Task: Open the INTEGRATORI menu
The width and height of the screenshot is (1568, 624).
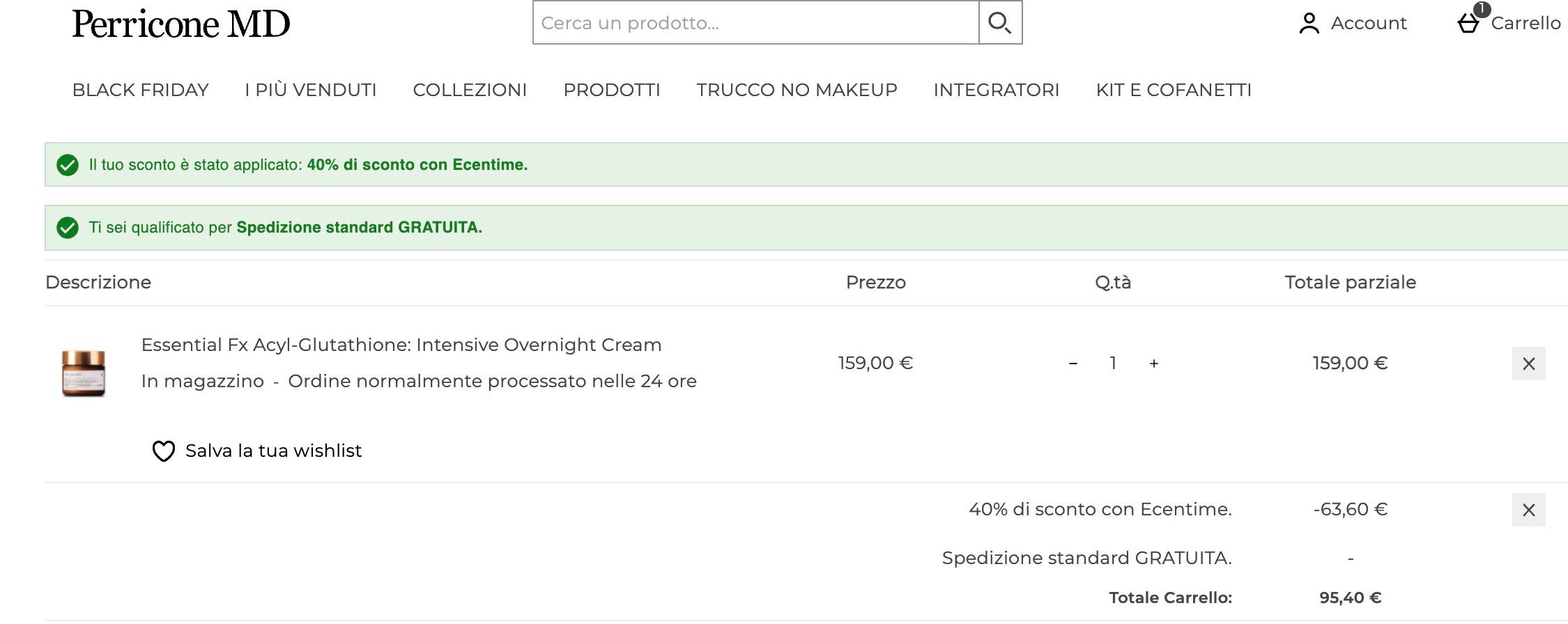Action: [x=997, y=90]
